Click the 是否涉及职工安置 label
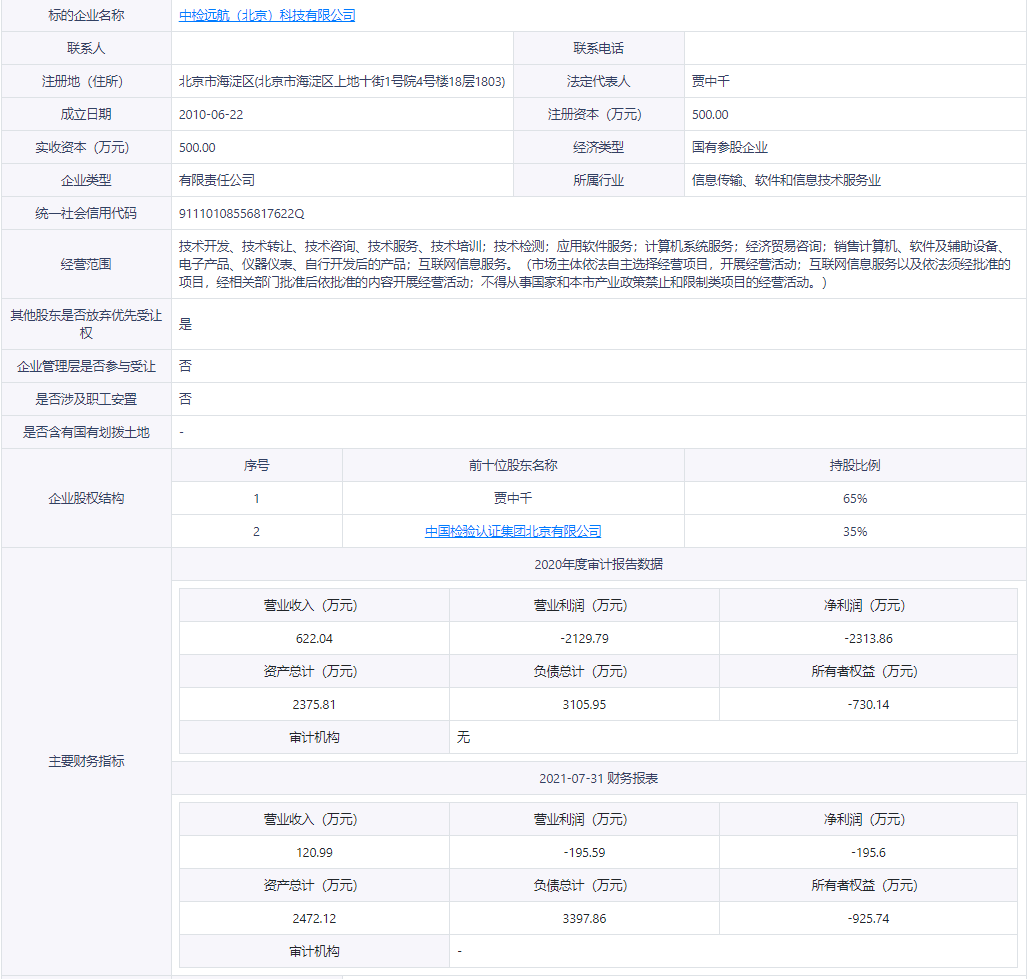1029x979 pixels. [x=86, y=399]
